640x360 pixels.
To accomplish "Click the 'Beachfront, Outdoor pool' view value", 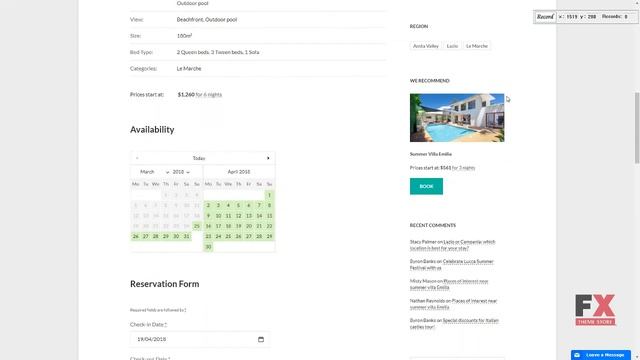I will tap(207, 20).
